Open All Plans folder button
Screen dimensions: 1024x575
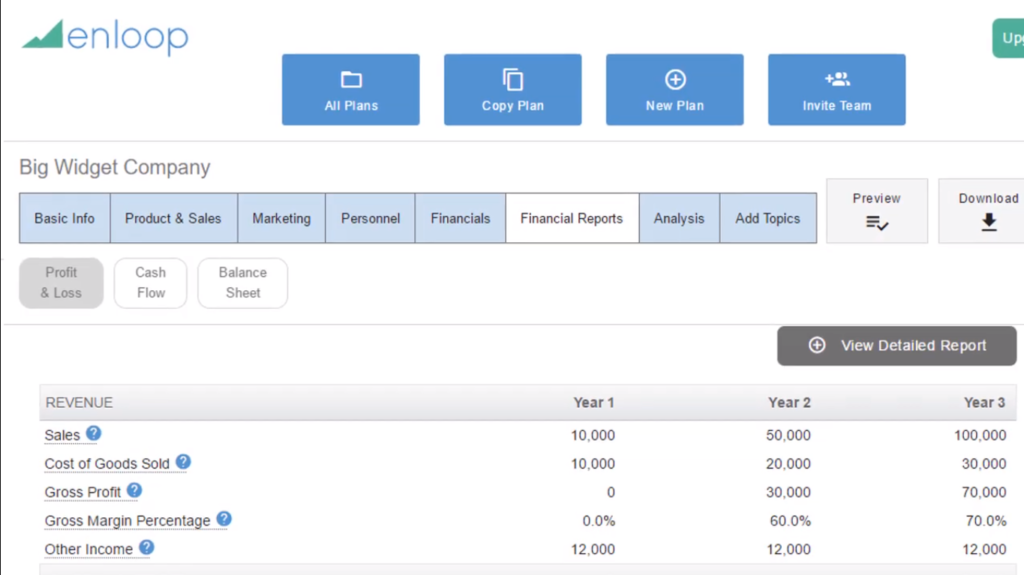click(x=351, y=90)
